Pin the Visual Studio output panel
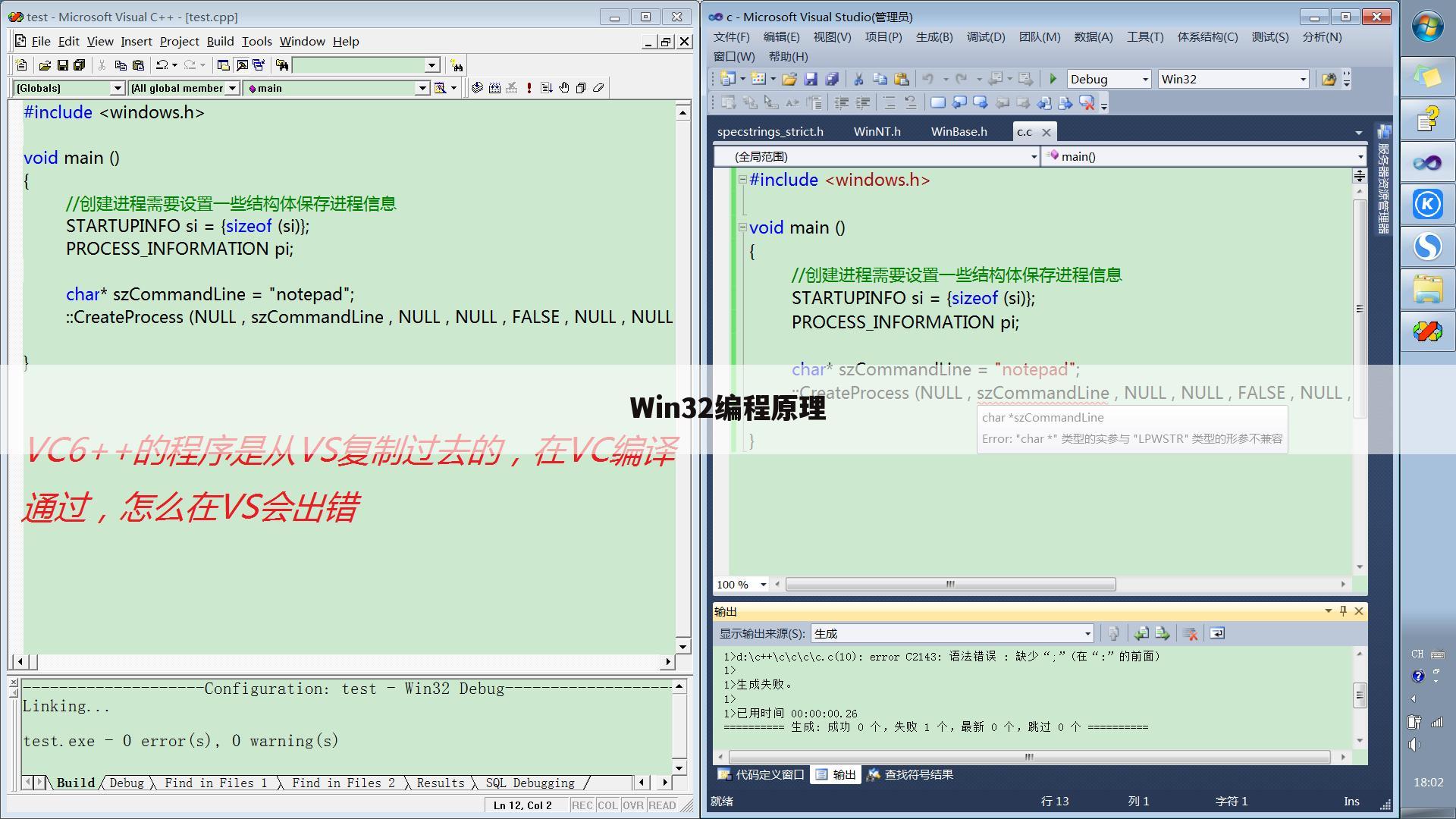Image resolution: width=1456 pixels, height=819 pixels. 1343,611
